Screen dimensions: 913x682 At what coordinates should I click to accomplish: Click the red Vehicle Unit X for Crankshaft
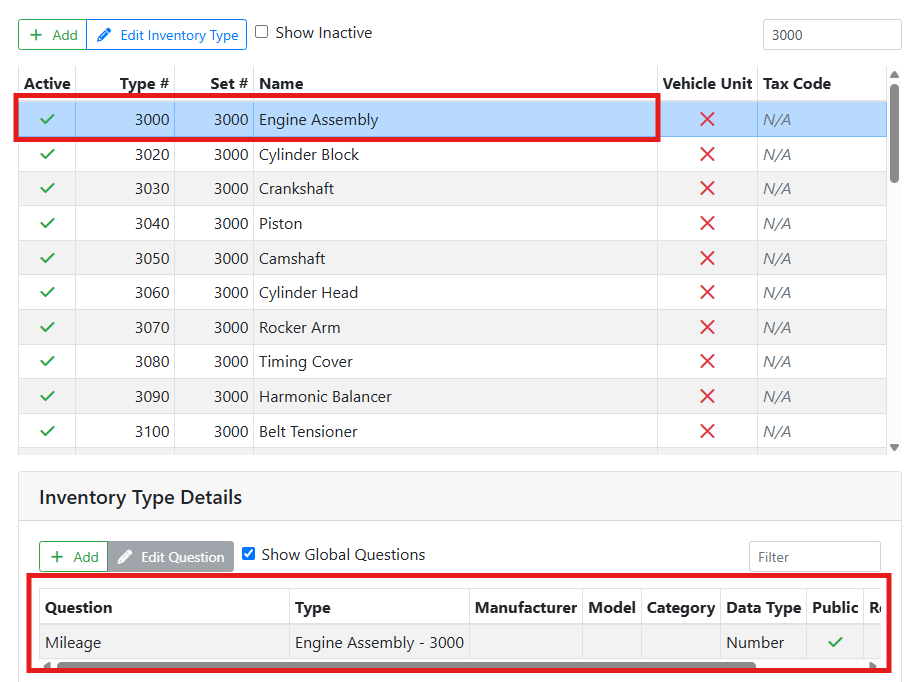pos(707,188)
